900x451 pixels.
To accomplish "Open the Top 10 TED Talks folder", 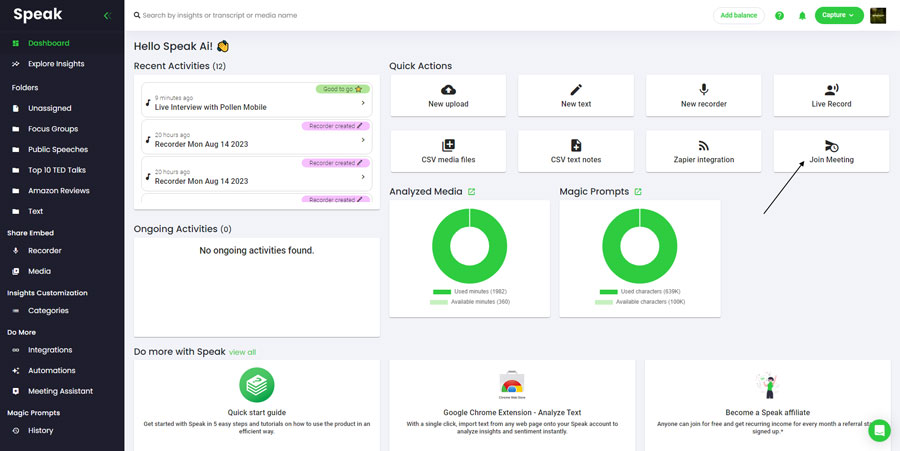I will 58,170.
